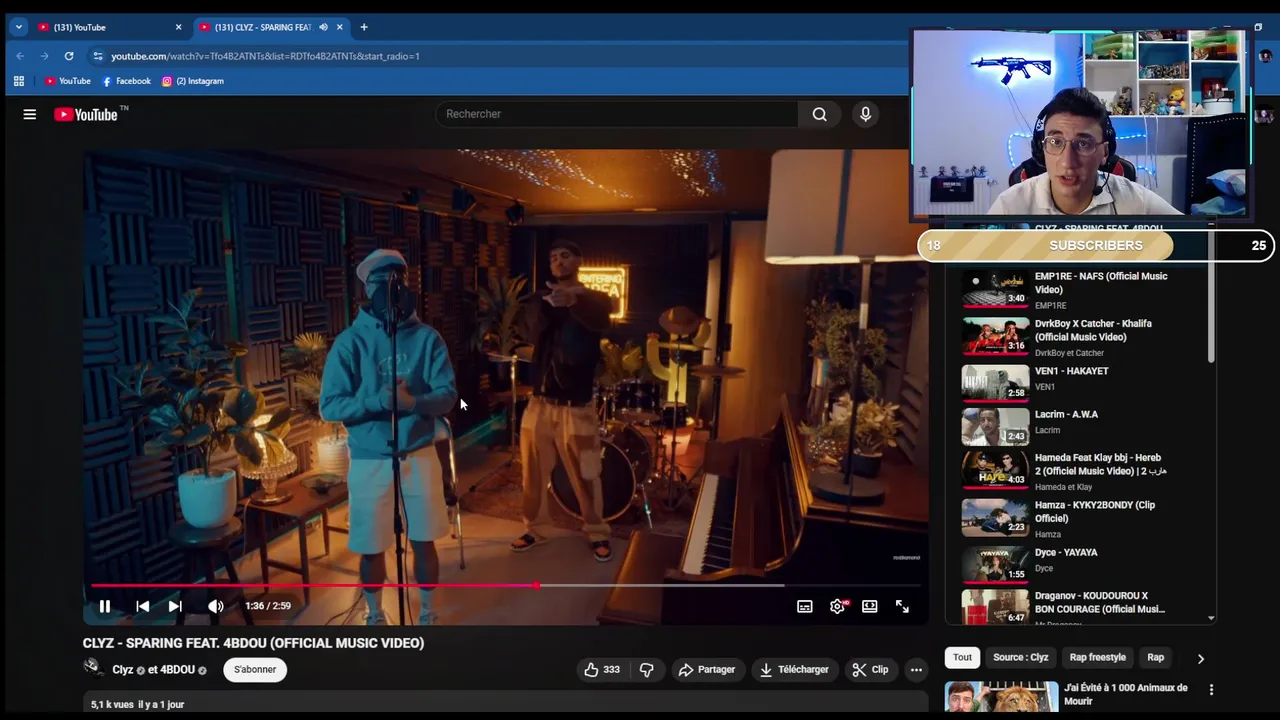The width and height of the screenshot is (1280, 720).
Task: Like the video with 333 likes
Action: [602, 670]
